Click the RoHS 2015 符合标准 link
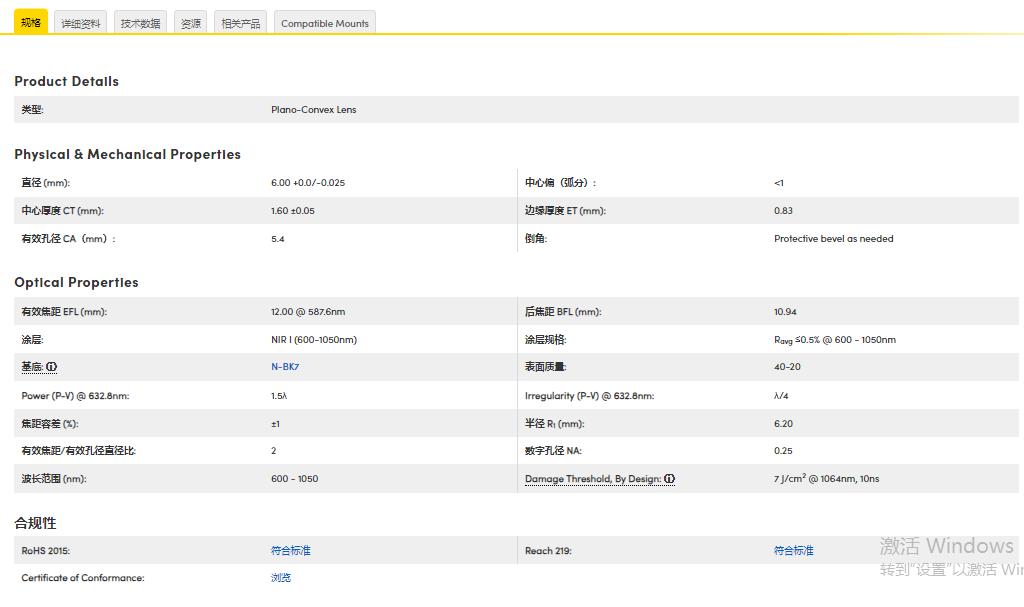The width and height of the screenshot is (1024, 607). click(x=291, y=551)
